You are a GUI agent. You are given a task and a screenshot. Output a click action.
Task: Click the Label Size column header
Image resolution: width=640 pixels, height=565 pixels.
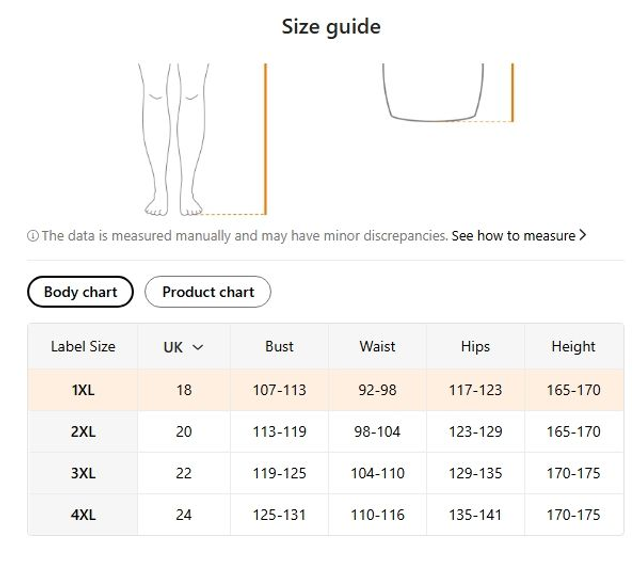[83, 347]
